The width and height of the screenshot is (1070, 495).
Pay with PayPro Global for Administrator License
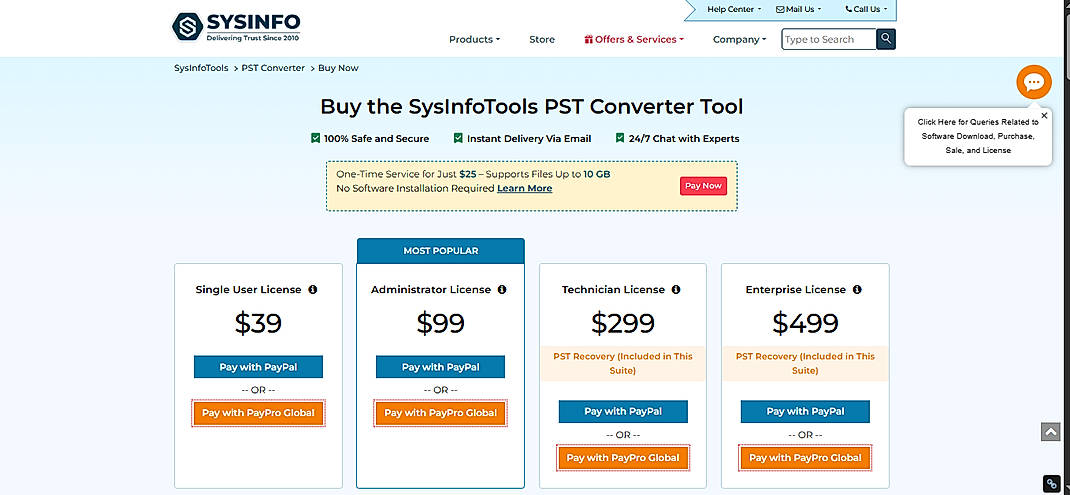tap(440, 413)
